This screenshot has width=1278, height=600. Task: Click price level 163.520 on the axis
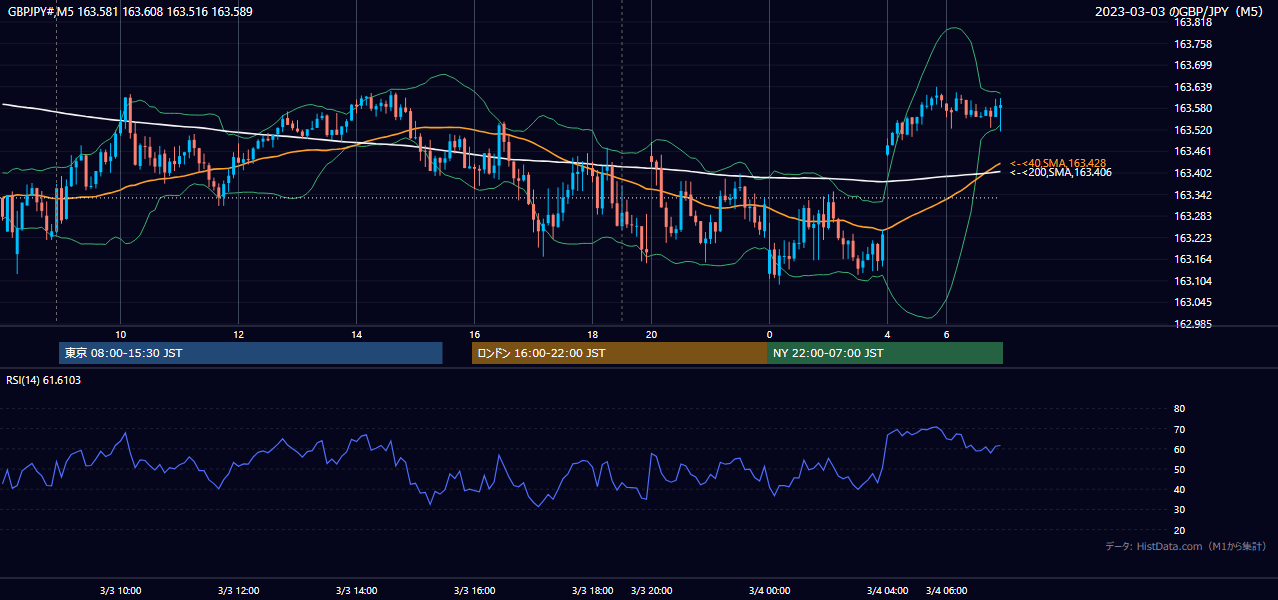pyautogui.click(x=1193, y=130)
